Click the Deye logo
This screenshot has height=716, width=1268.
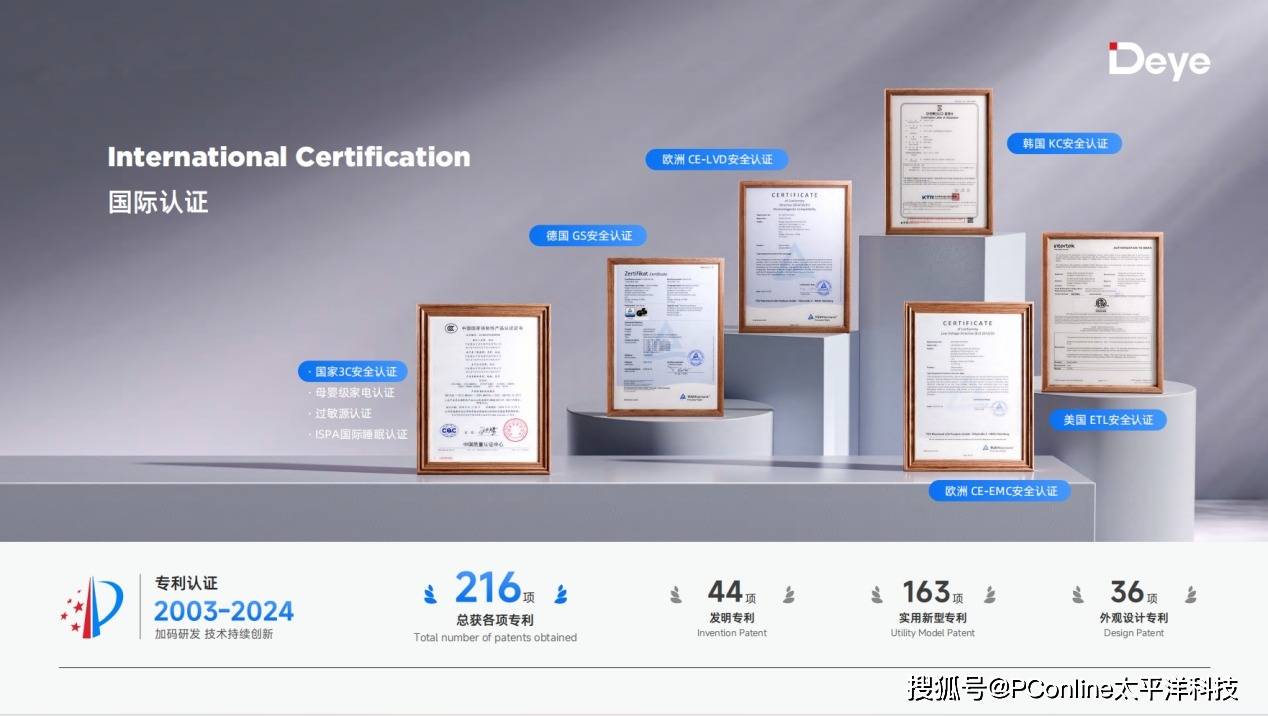(x=1158, y=61)
